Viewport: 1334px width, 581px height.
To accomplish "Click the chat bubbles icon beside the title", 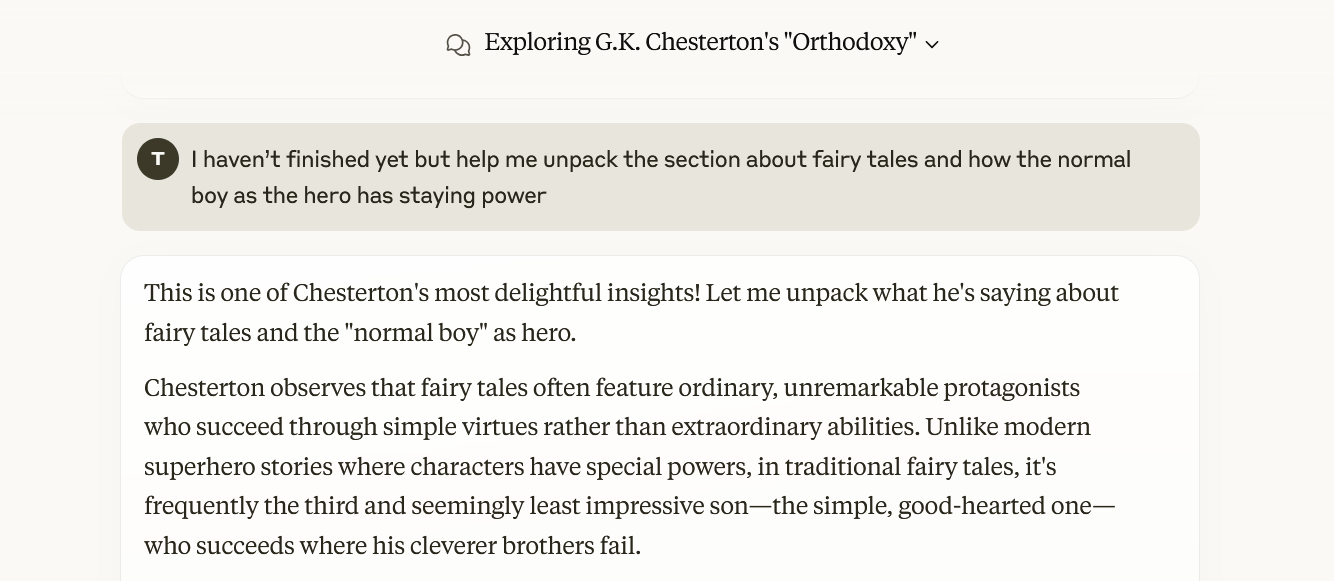I will (458, 44).
